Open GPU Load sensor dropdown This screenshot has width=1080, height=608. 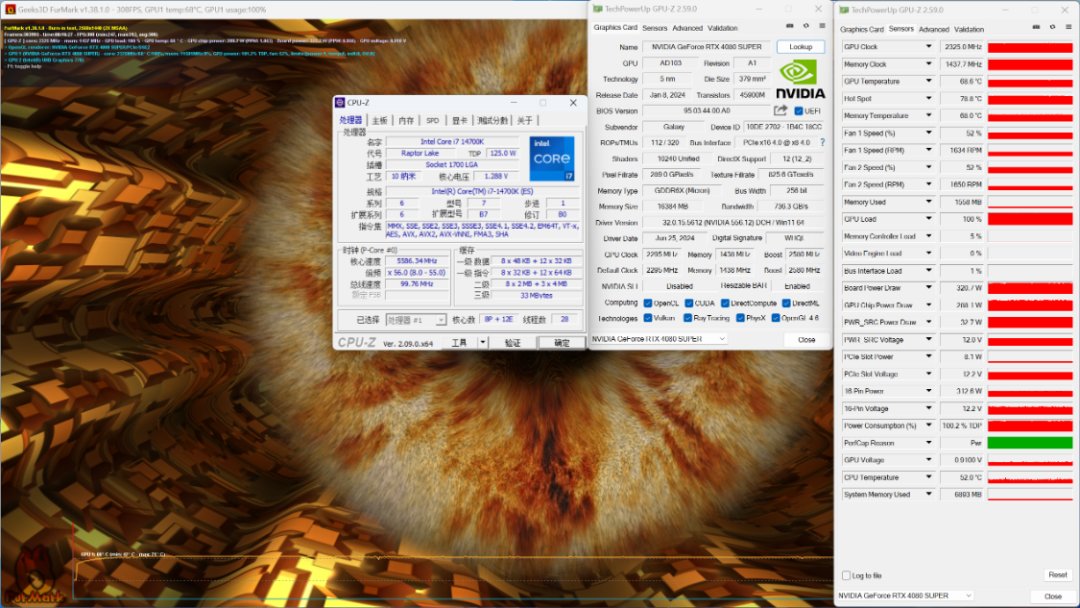[928, 219]
